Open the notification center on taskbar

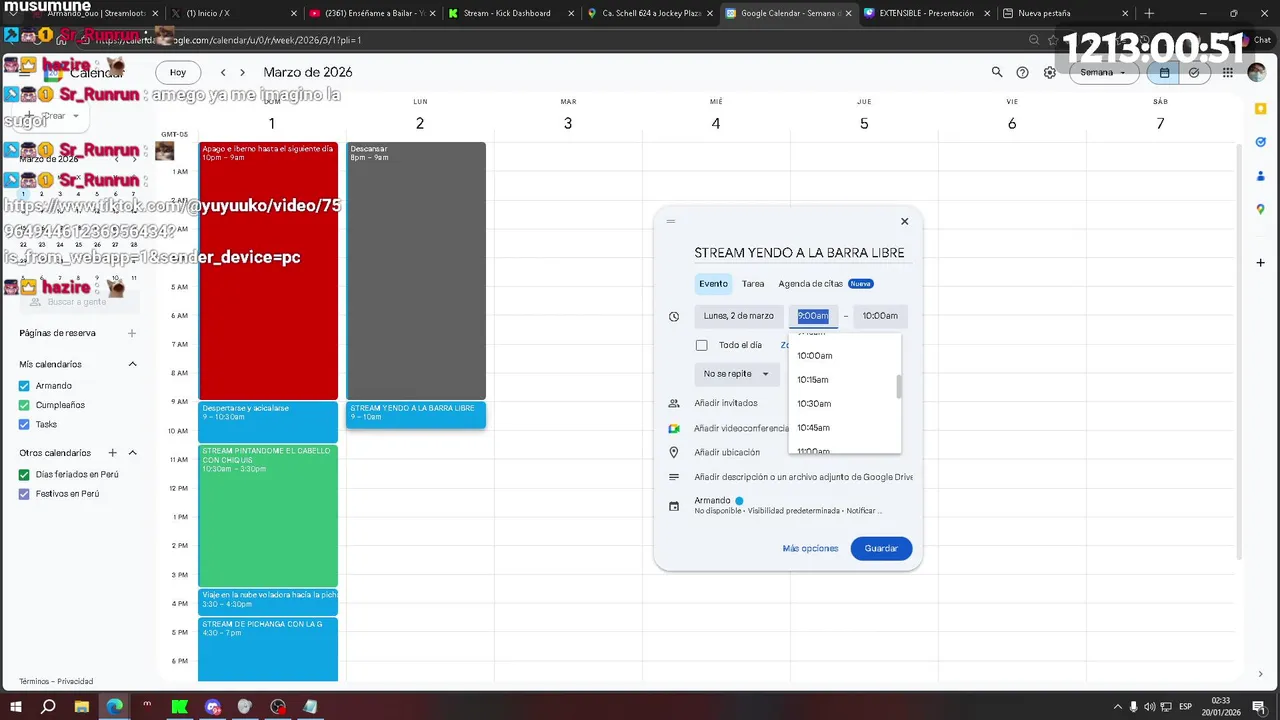(x=1259, y=706)
